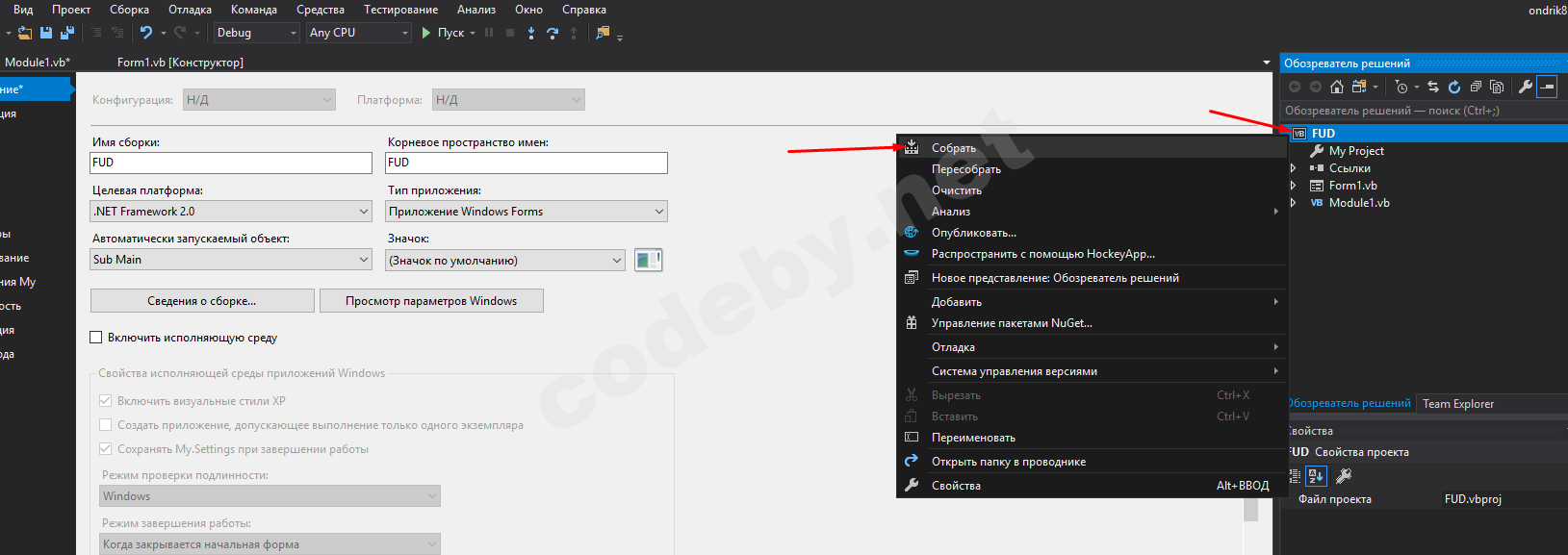Open the Анализ submenu

click(1092, 212)
